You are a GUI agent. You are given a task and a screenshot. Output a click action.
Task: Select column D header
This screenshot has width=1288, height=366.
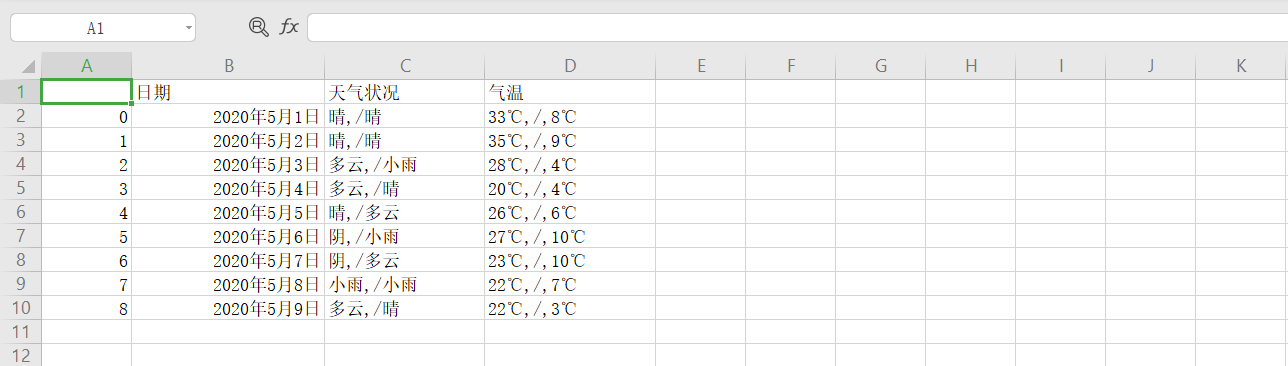[x=570, y=66]
